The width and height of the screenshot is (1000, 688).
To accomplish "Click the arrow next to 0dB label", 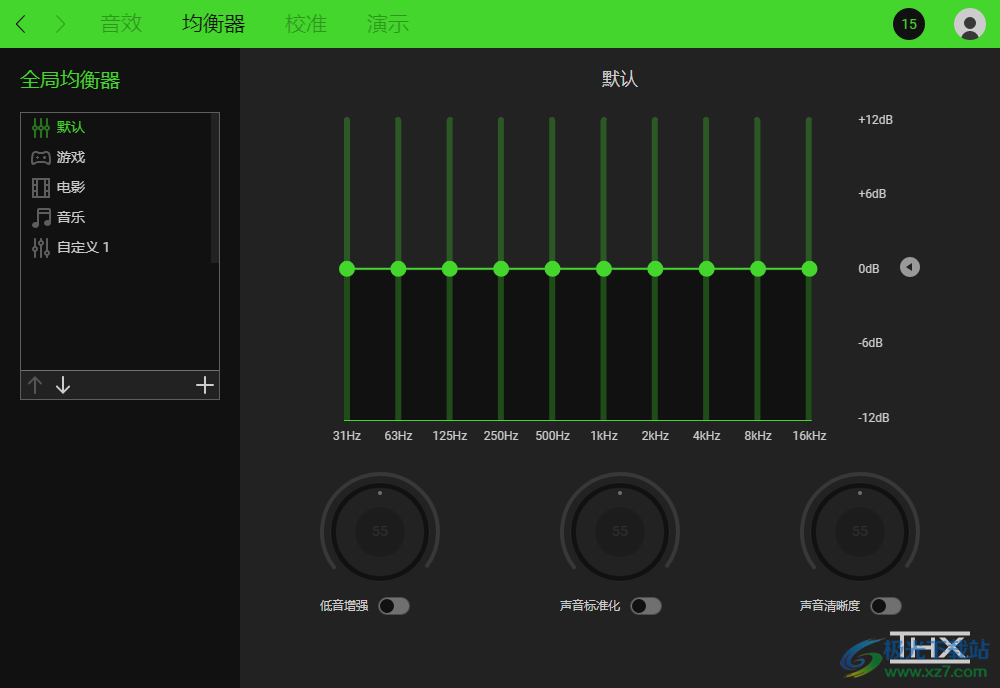I will [909, 267].
